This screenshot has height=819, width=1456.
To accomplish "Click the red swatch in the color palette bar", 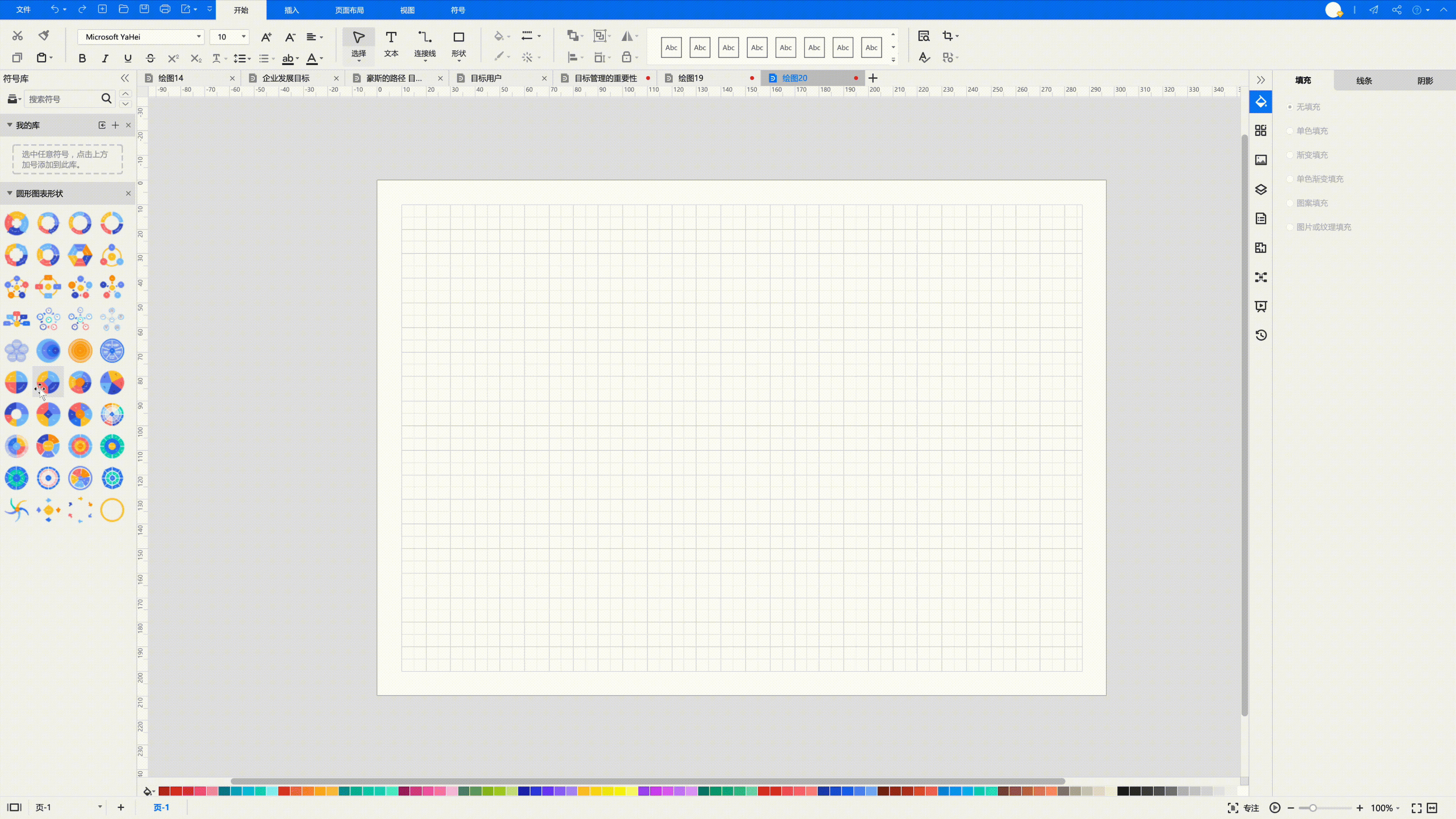I will pyautogui.click(x=176, y=791).
